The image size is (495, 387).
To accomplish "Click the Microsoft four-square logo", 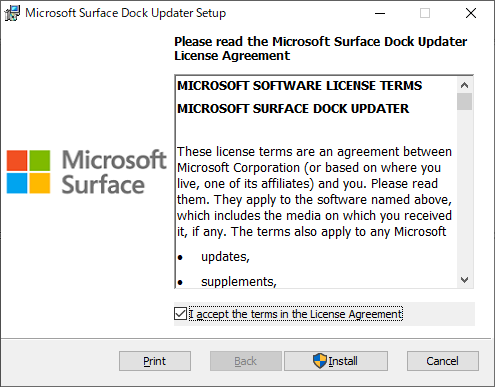I will click(28, 172).
